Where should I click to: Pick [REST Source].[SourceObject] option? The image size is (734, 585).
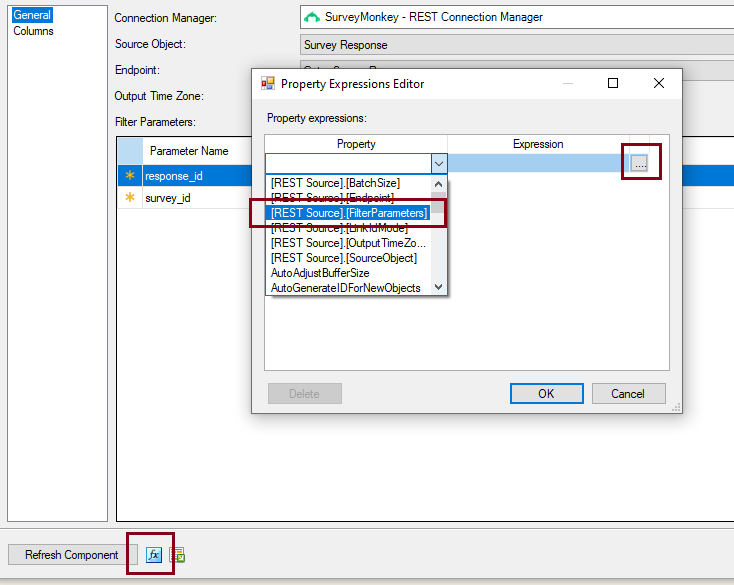coord(343,258)
